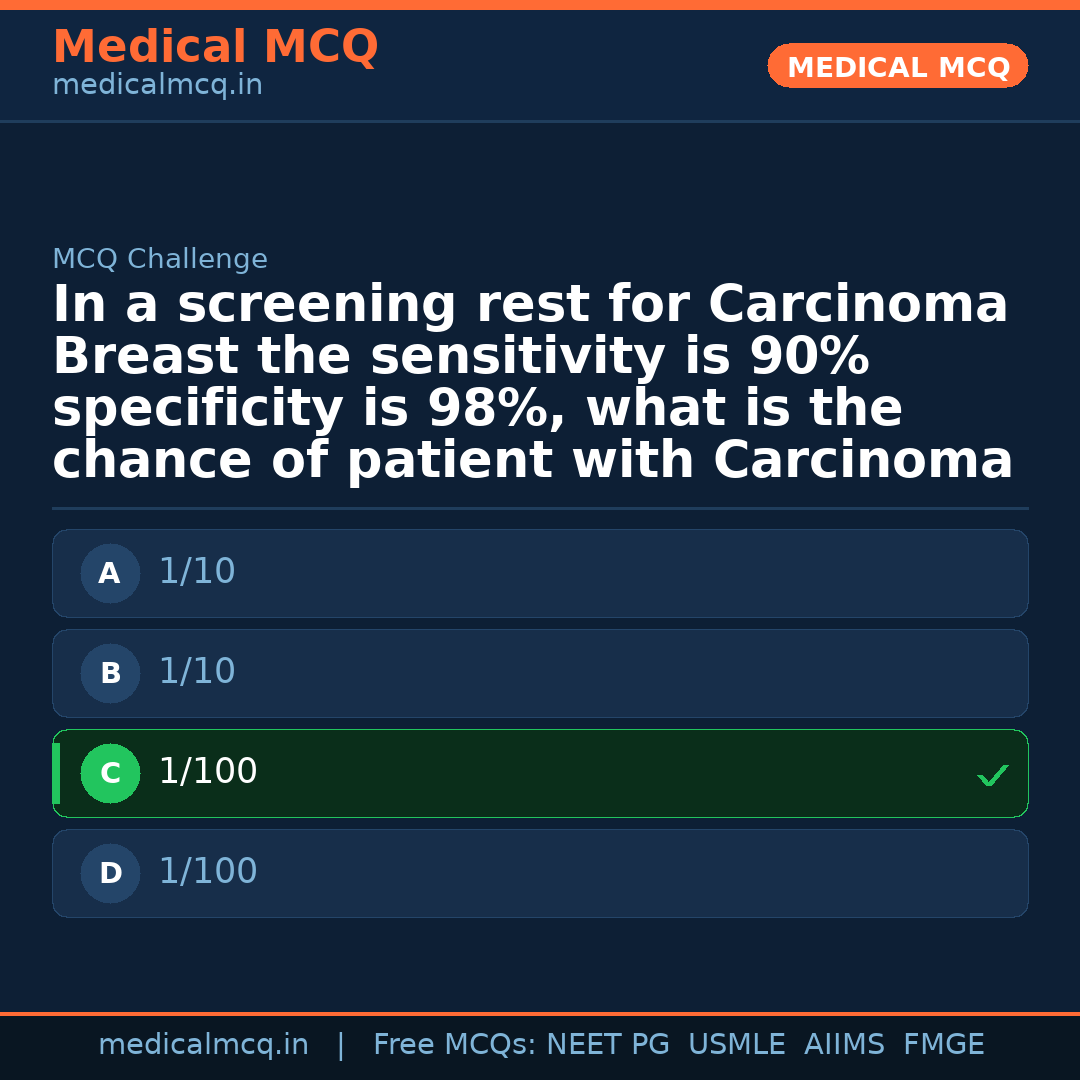
Task: Click the Free MCQs footer text
Action: 455,1045
